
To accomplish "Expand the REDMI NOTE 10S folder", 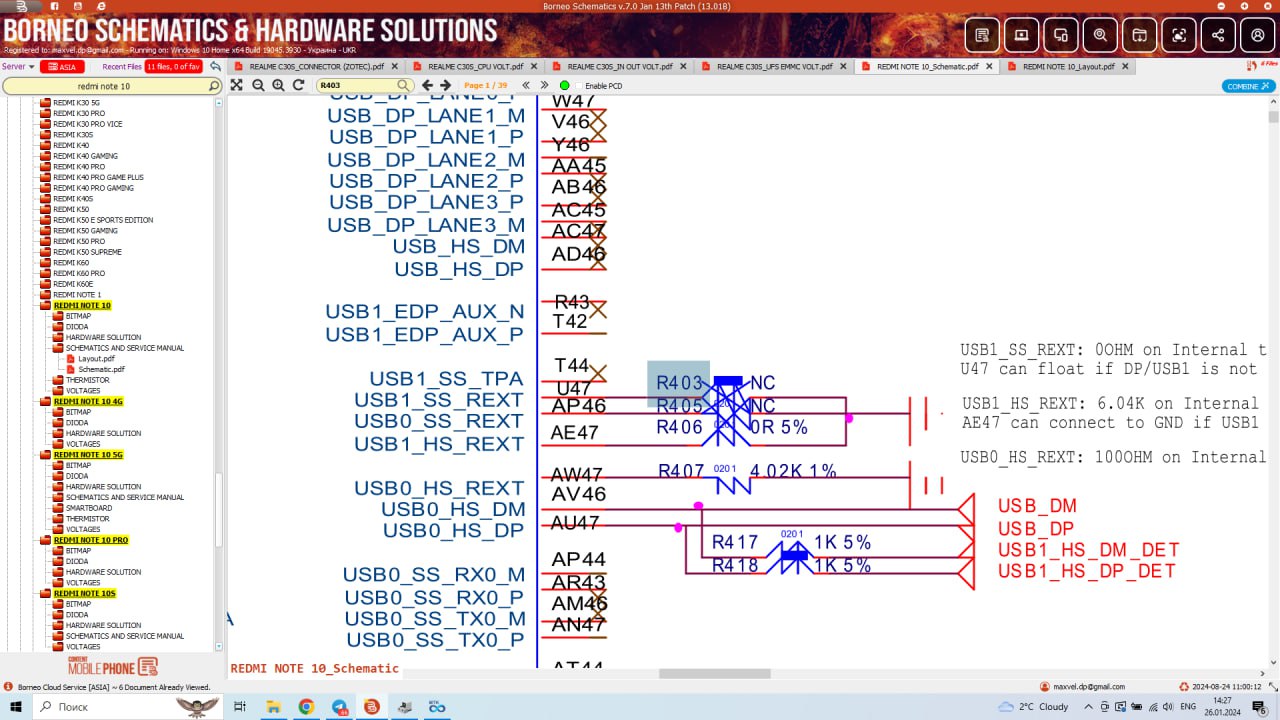I will click(45, 593).
